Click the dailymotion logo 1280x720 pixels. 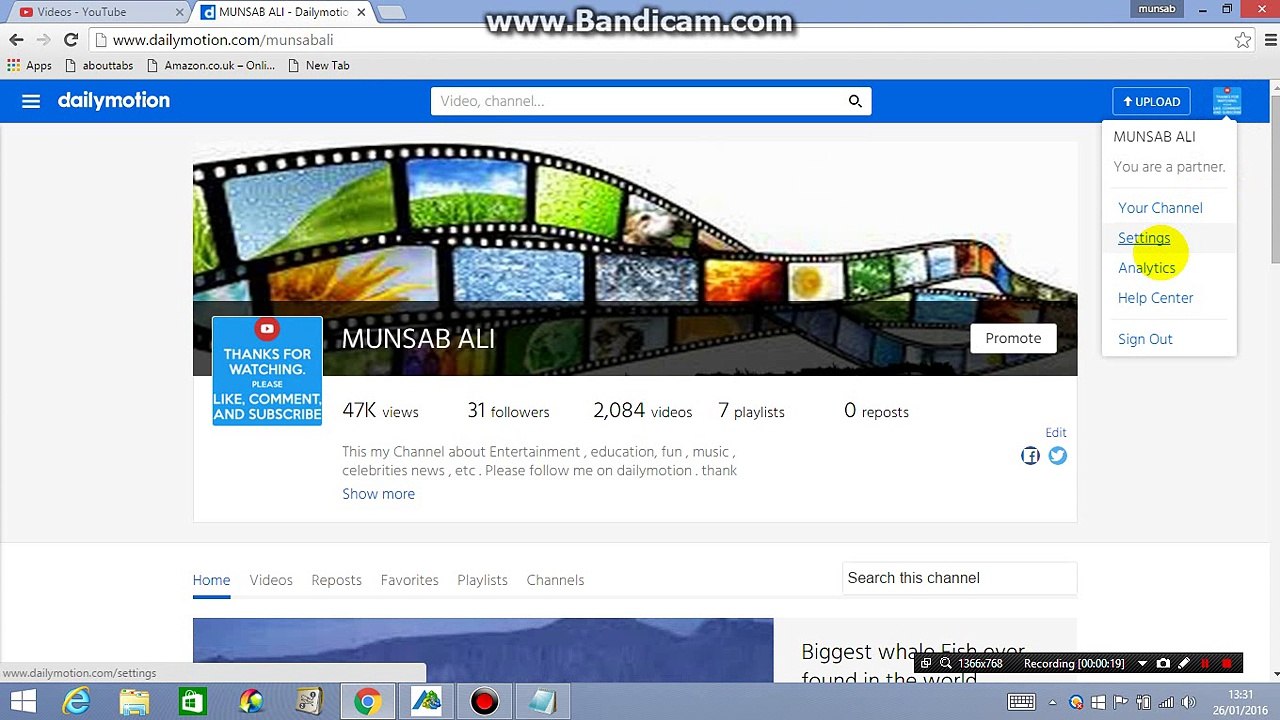(x=114, y=101)
